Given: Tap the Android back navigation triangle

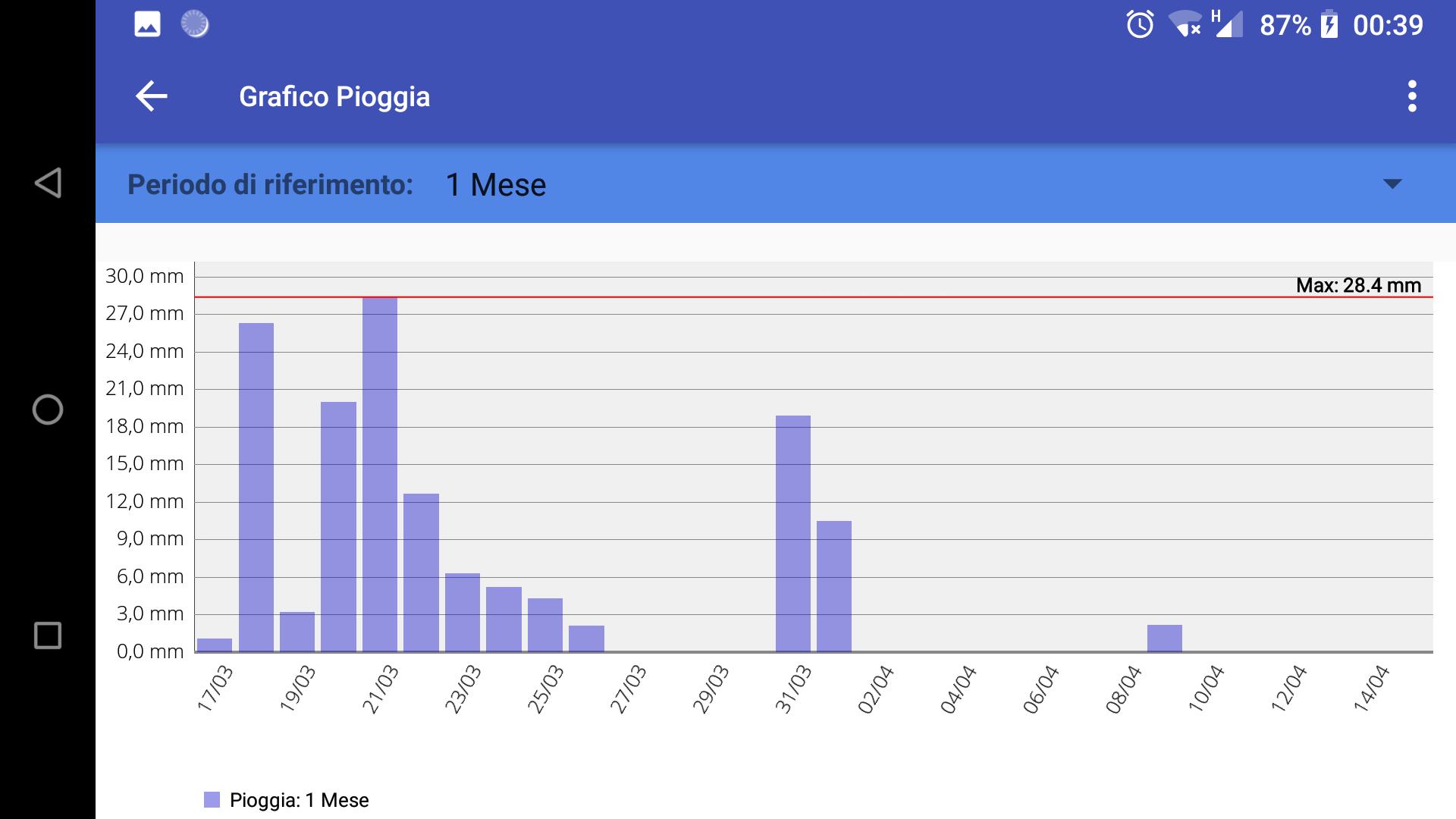Looking at the screenshot, I should [x=48, y=183].
